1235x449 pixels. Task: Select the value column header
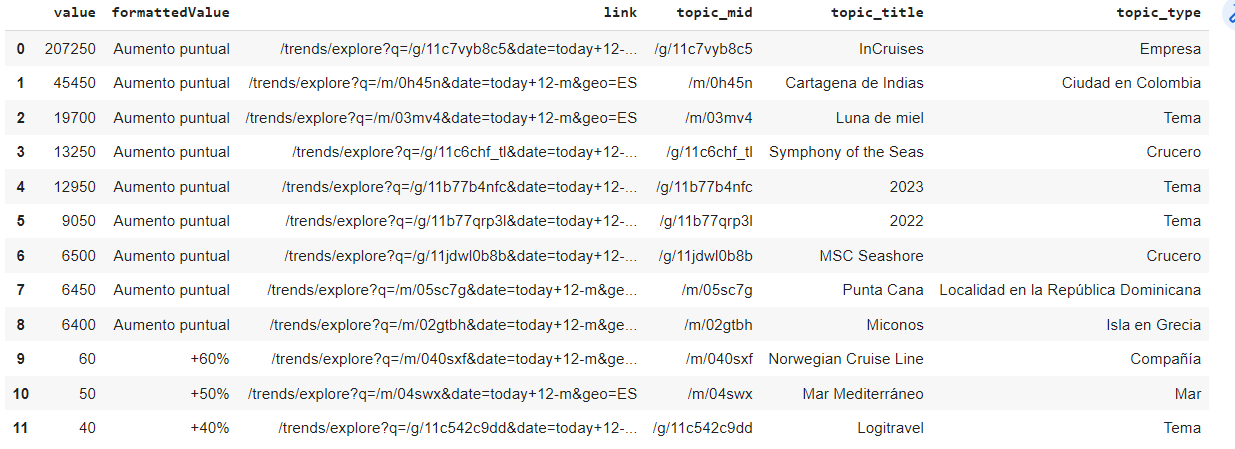[x=76, y=13]
